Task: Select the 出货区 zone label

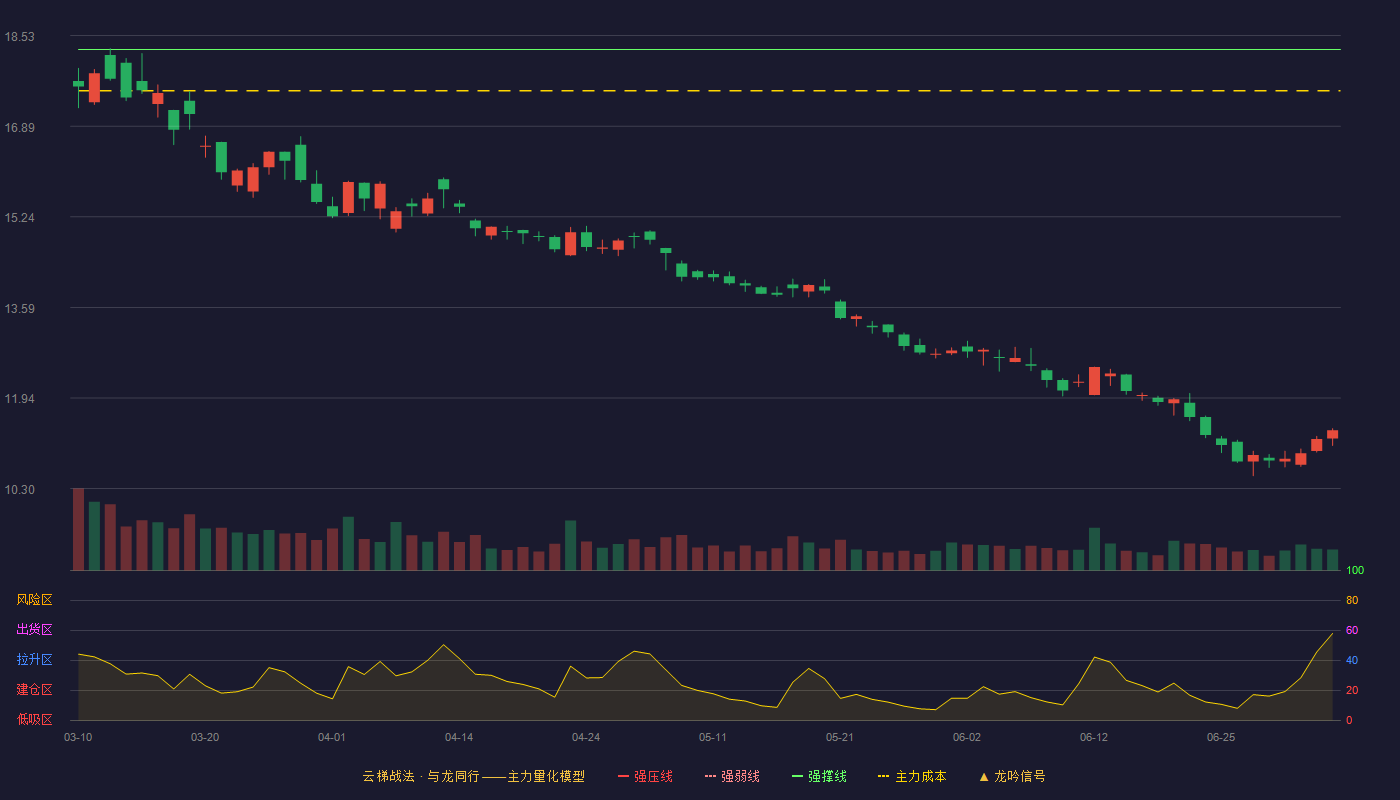Action: click(34, 630)
